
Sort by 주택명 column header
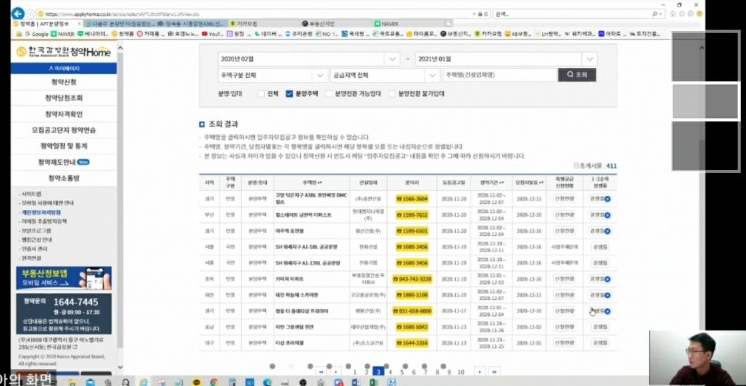click(x=311, y=182)
